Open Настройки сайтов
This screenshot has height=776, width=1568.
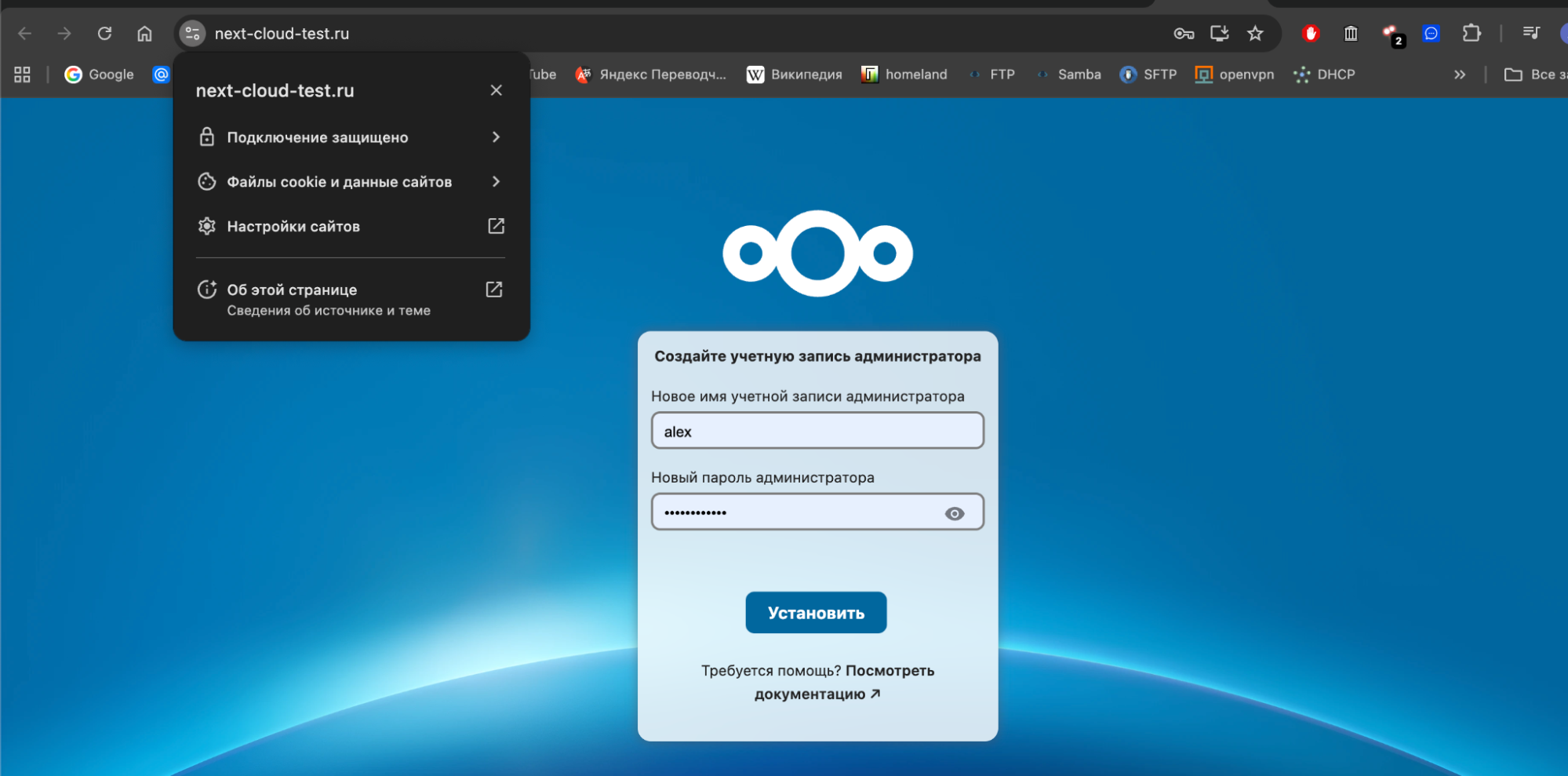(351, 227)
